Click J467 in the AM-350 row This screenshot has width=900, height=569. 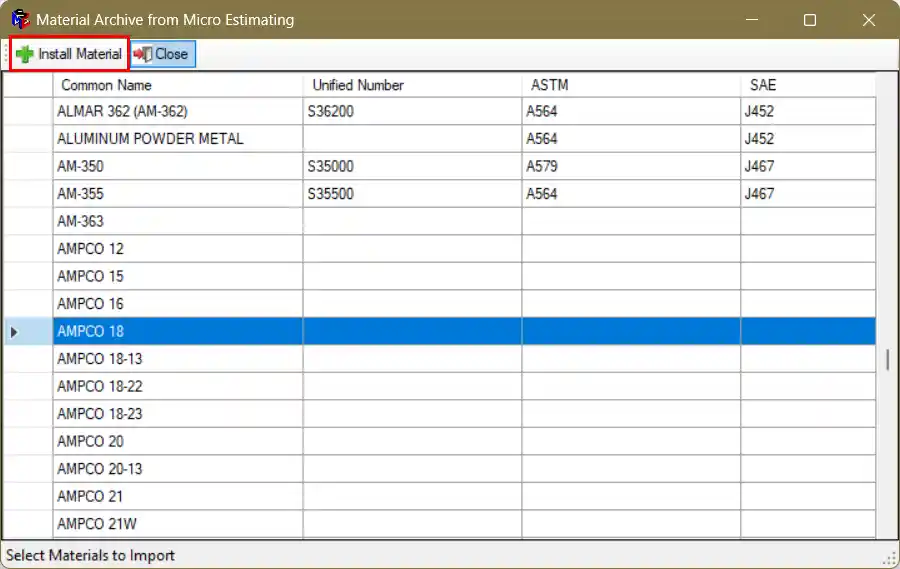pyautogui.click(x=808, y=167)
